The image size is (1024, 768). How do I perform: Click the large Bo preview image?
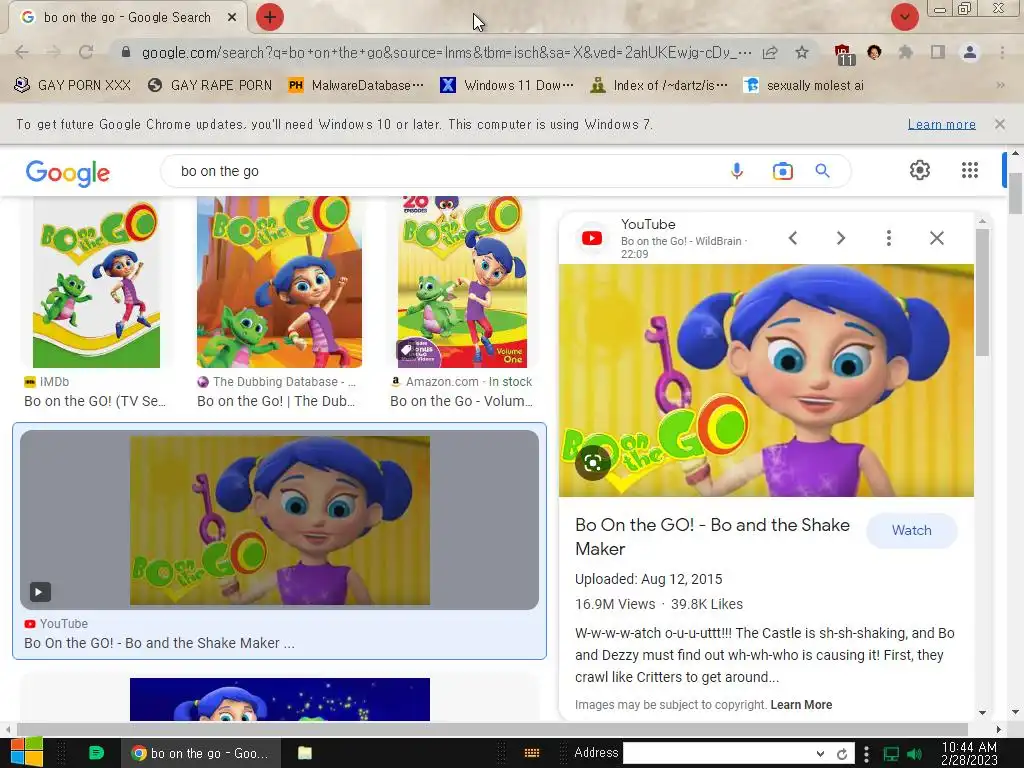(x=766, y=380)
